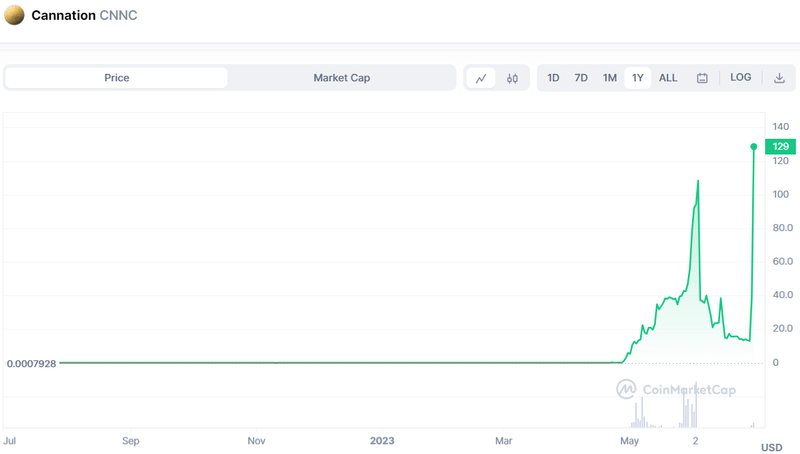The image size is (800, 454).
Task: Click the green endpoint dot on the chart
Action: (753, 146)
